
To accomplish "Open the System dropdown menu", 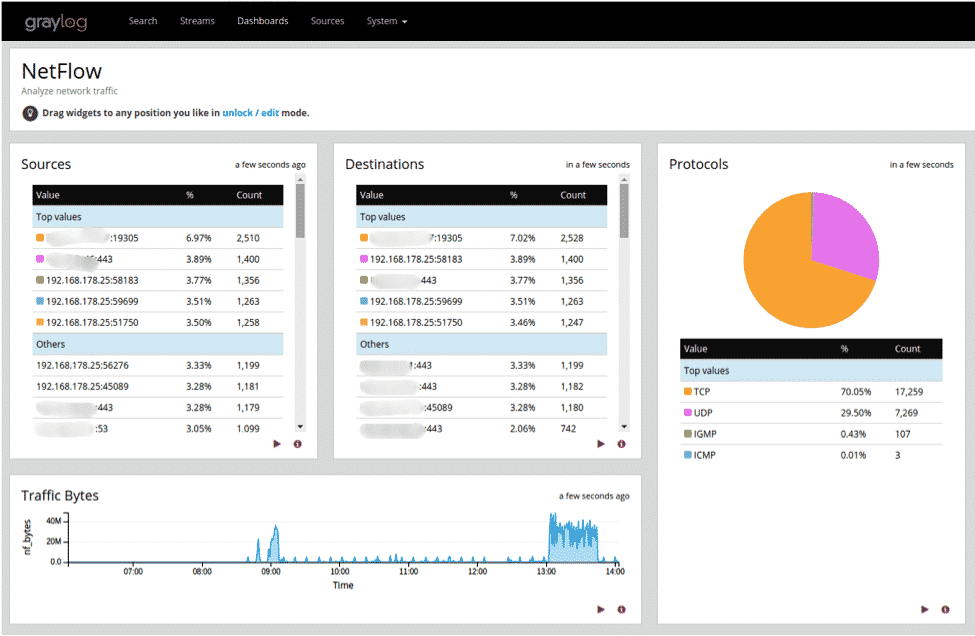I will (386, 21).
